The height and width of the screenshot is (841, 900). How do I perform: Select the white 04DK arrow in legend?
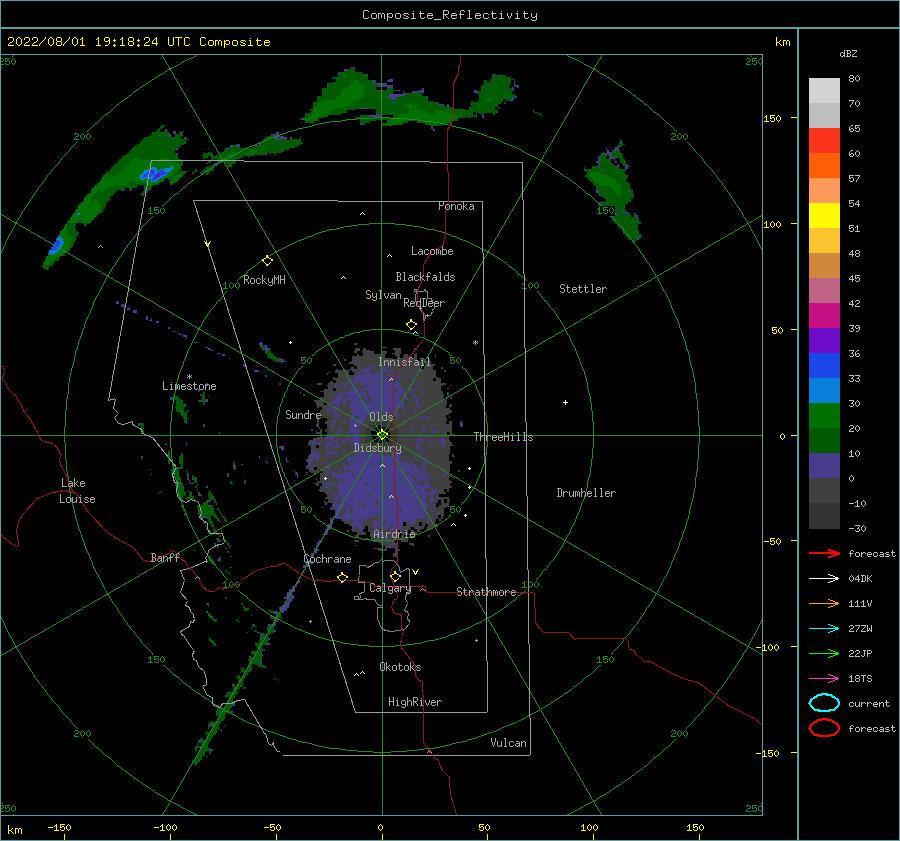824,578
